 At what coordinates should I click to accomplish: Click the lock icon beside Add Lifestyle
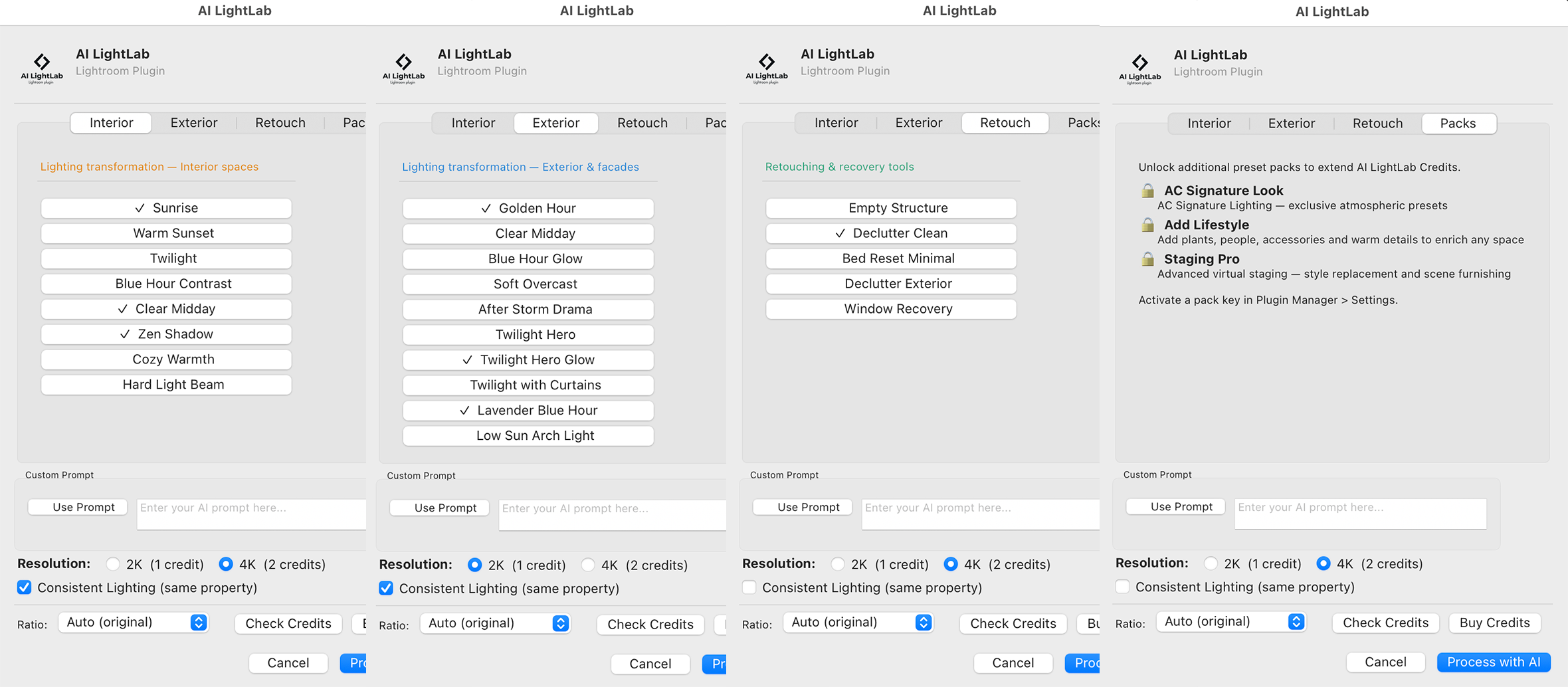tap(1147, 225)
